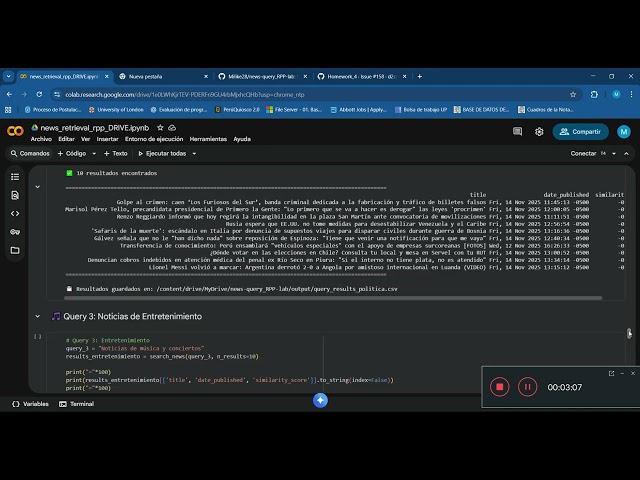Run the Query 3 code cell

pyautogui.click(x=38, y=336)
